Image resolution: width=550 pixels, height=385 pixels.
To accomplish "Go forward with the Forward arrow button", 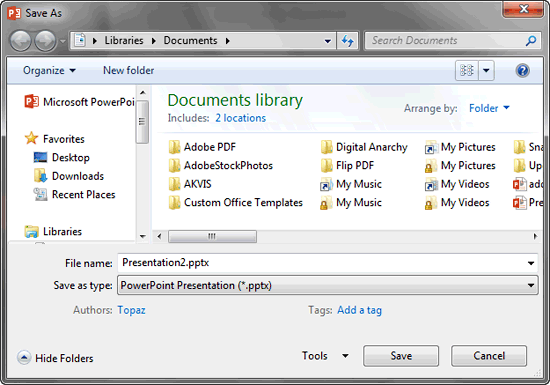I will [45, 41].
